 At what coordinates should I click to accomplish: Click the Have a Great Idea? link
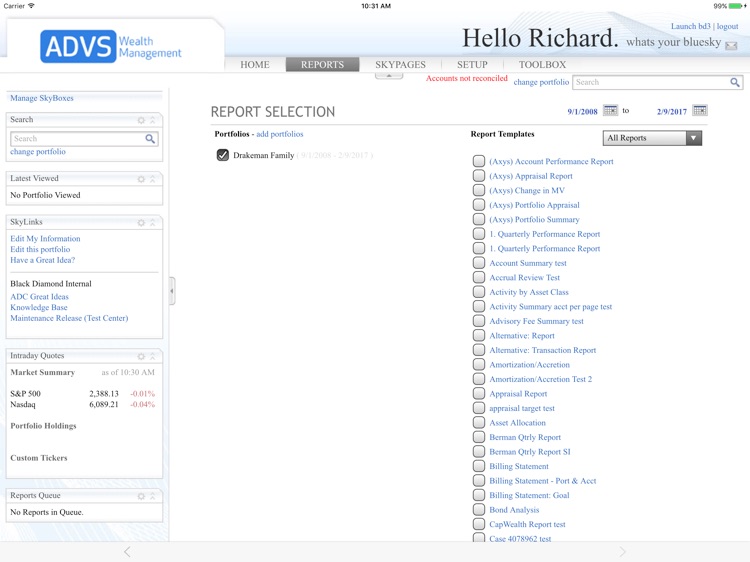click(x=43, y=260)
